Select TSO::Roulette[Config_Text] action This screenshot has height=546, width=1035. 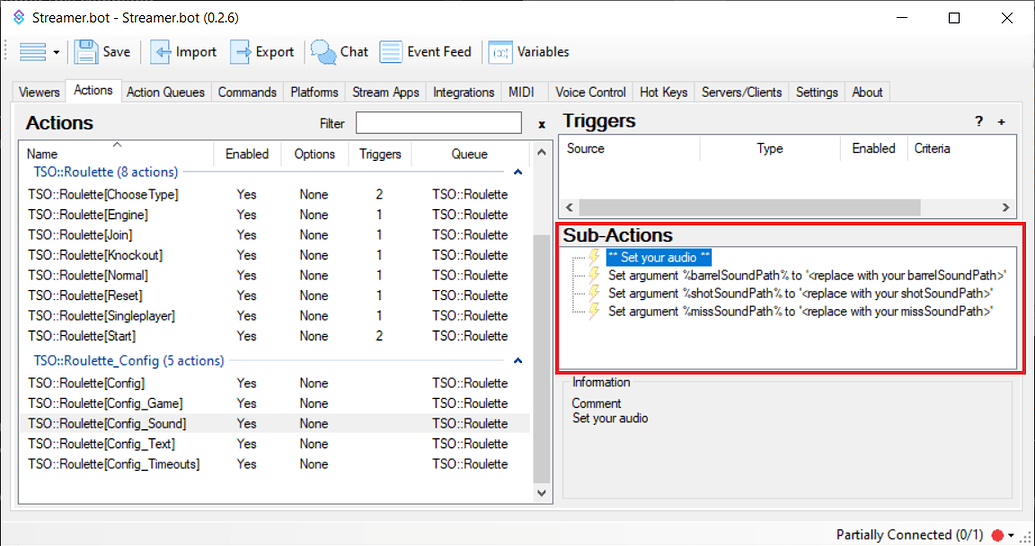click(x=275, y=444)
